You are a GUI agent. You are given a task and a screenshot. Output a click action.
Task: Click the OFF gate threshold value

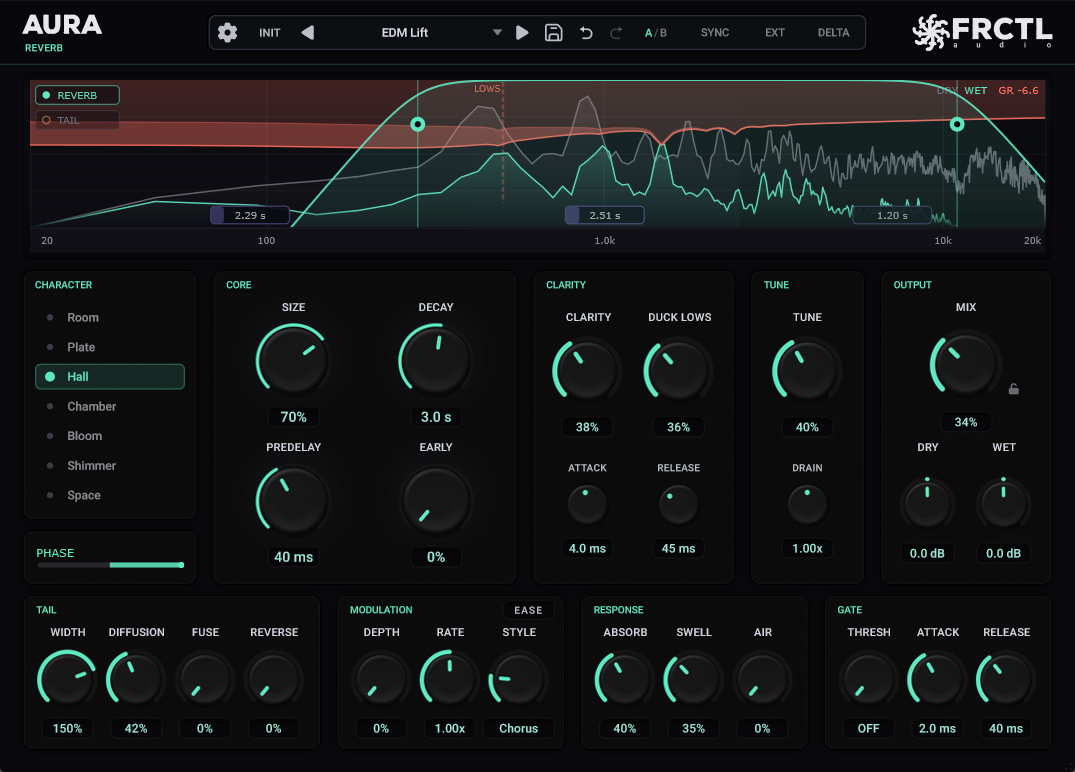[x=868, y=728]
